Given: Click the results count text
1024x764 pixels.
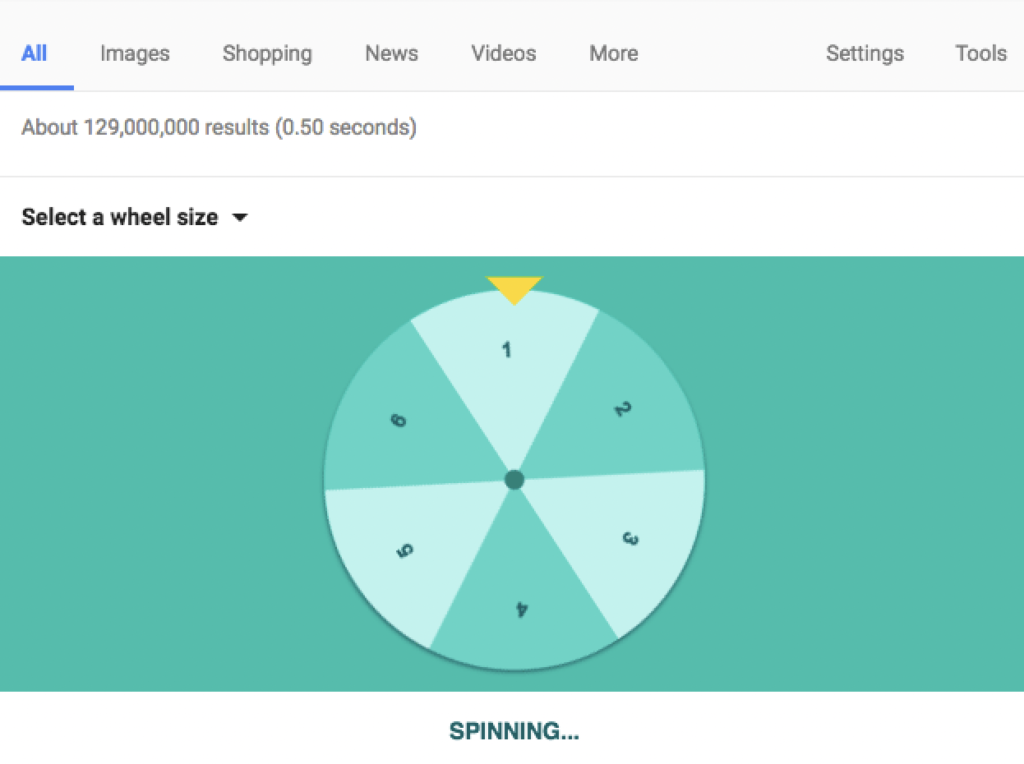Looking at the screenshot, I should point(219,128).
